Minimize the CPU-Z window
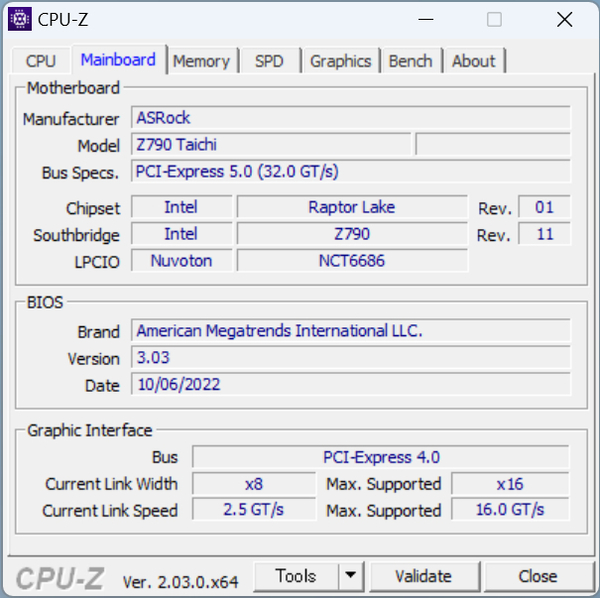The width and height of the screenshot is (600, 598). click(426, 20)
